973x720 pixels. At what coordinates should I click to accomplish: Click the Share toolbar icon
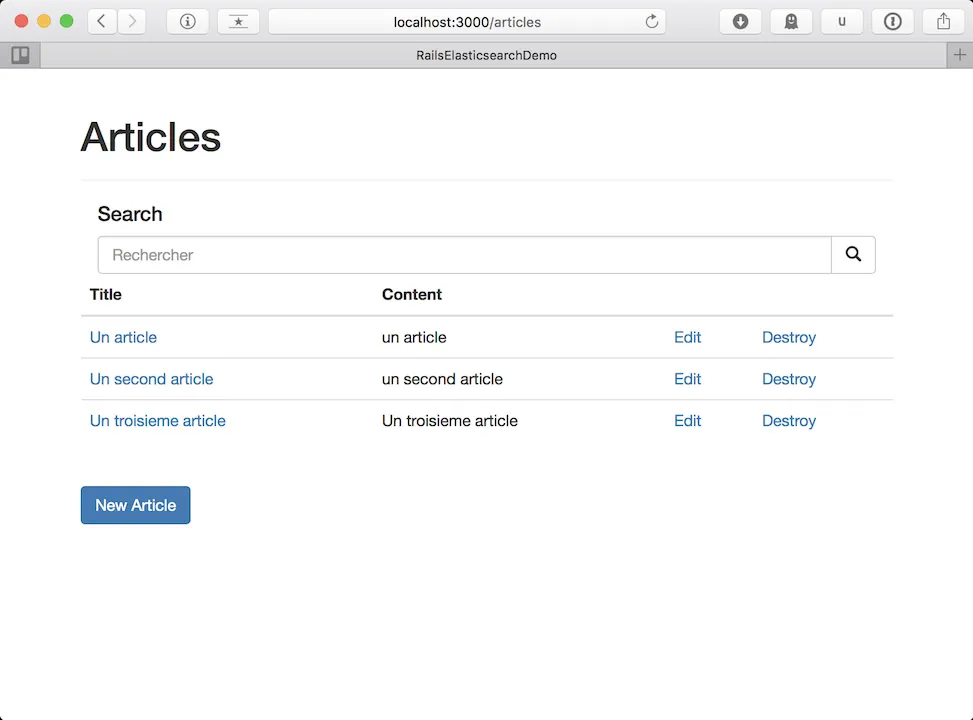(944, 22)
